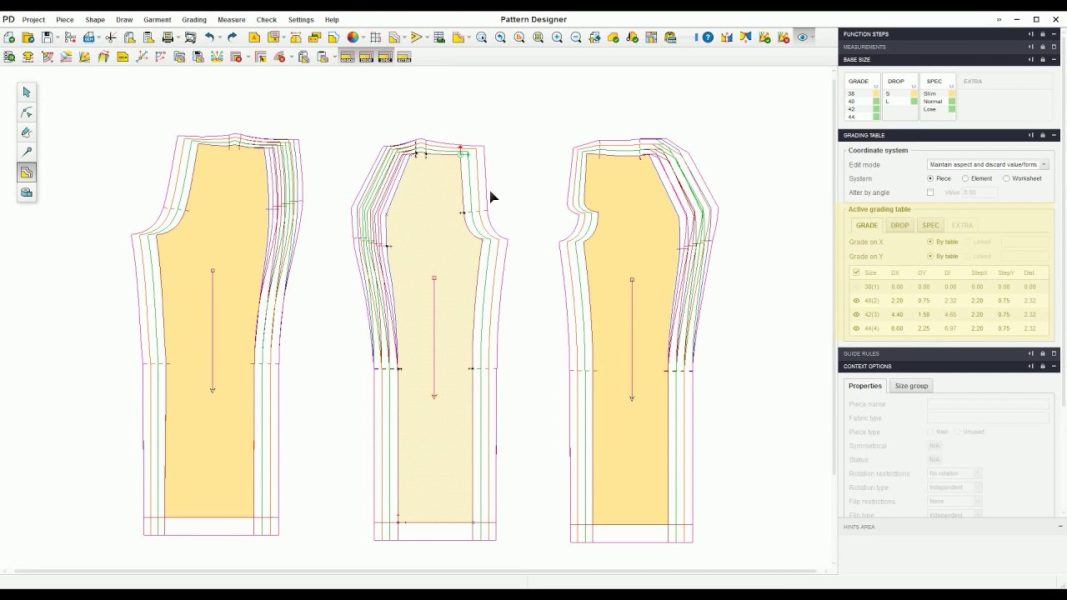This screenshot has width=1067, height=600.
Task: Open the Measure menu
Action: pos(231,20)
